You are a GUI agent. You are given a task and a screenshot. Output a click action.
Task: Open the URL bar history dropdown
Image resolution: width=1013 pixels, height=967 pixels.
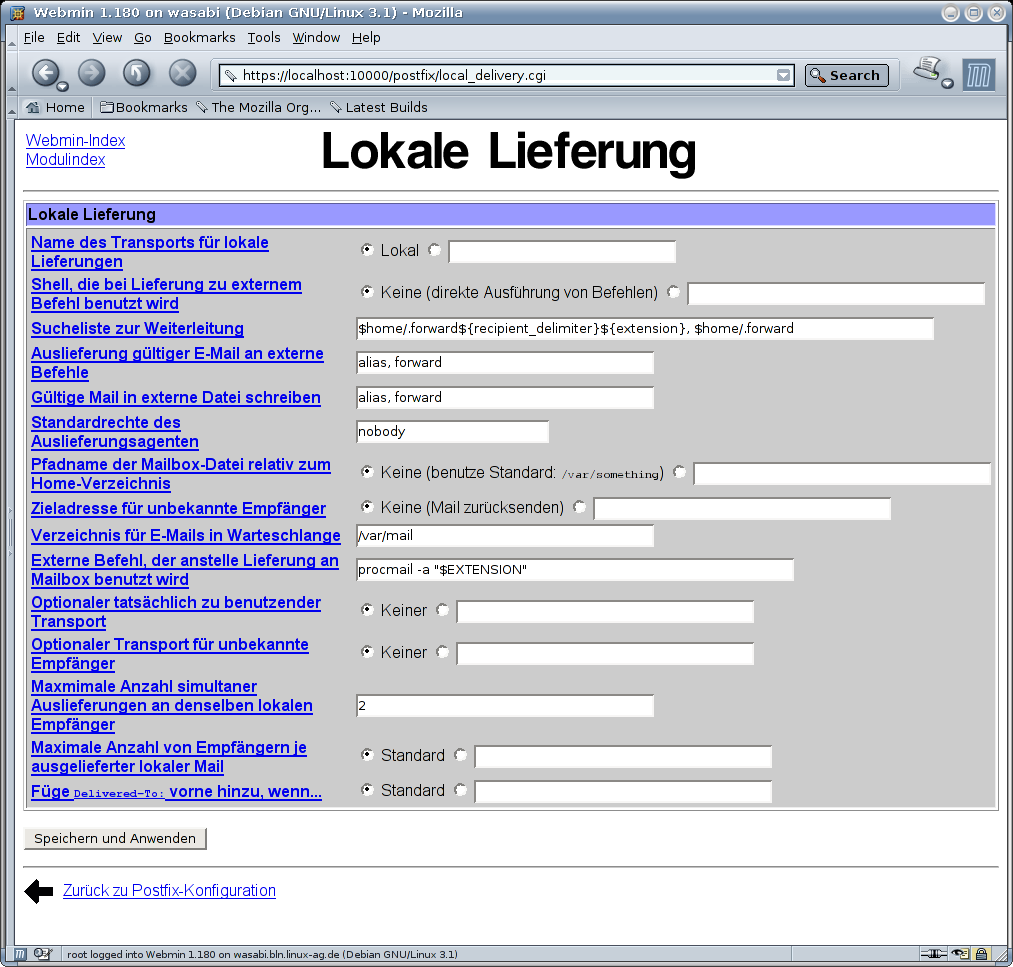[783, 76]
